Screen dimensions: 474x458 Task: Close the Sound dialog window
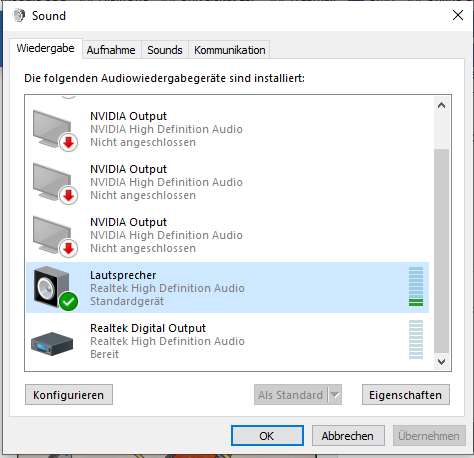click(458, 15)
